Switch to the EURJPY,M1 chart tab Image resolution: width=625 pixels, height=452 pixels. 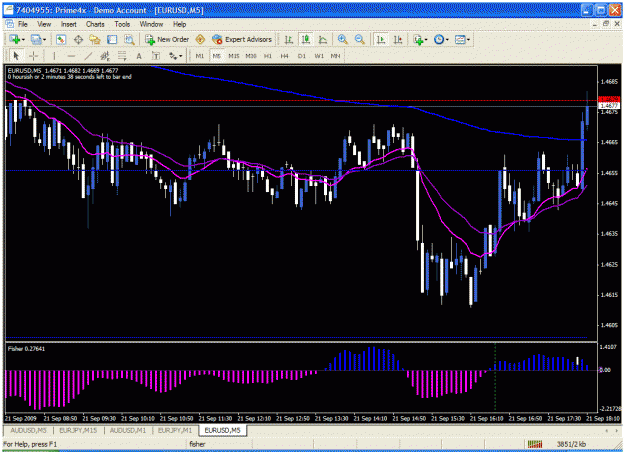175,430
